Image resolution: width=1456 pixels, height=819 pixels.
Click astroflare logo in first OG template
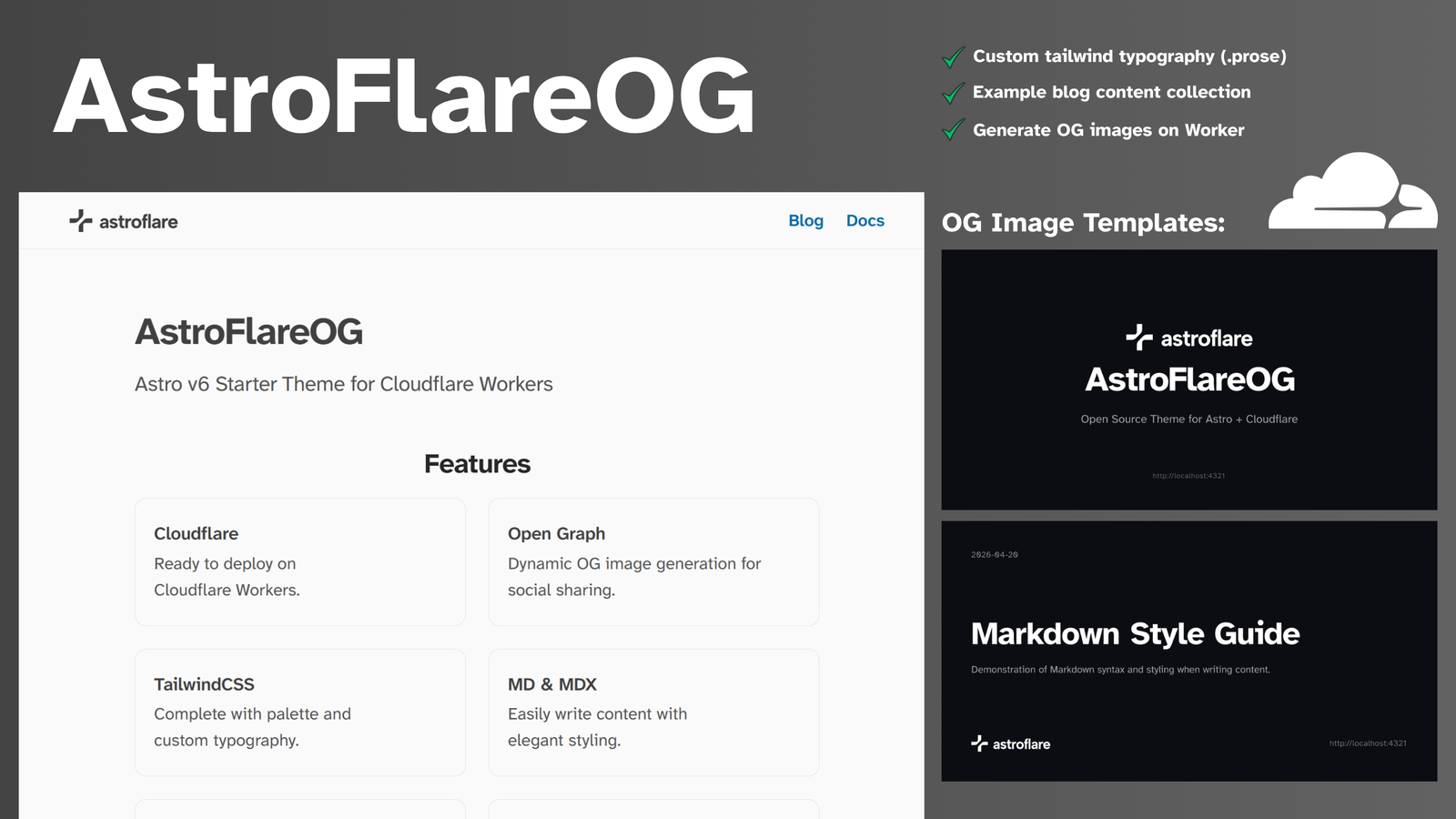(1188, 339)
